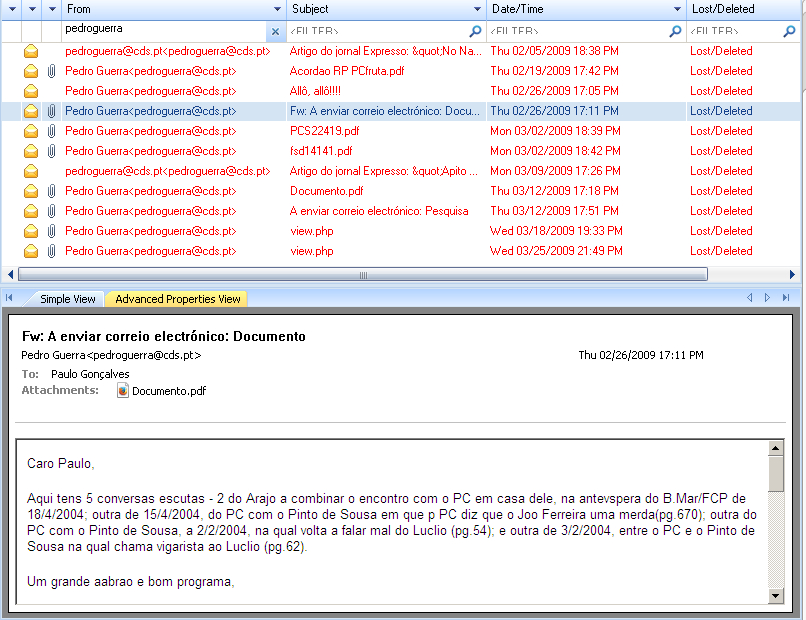Viewport: 806px width, 620px height.
Task: Jump to first tab using tab-strip arrow
Action: pyautogui.click(x=9, y=298)
